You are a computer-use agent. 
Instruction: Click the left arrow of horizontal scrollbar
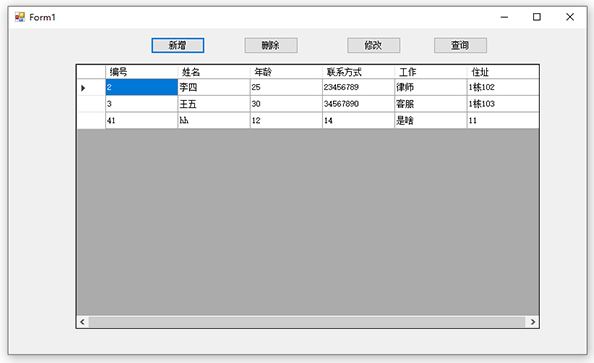82,322
